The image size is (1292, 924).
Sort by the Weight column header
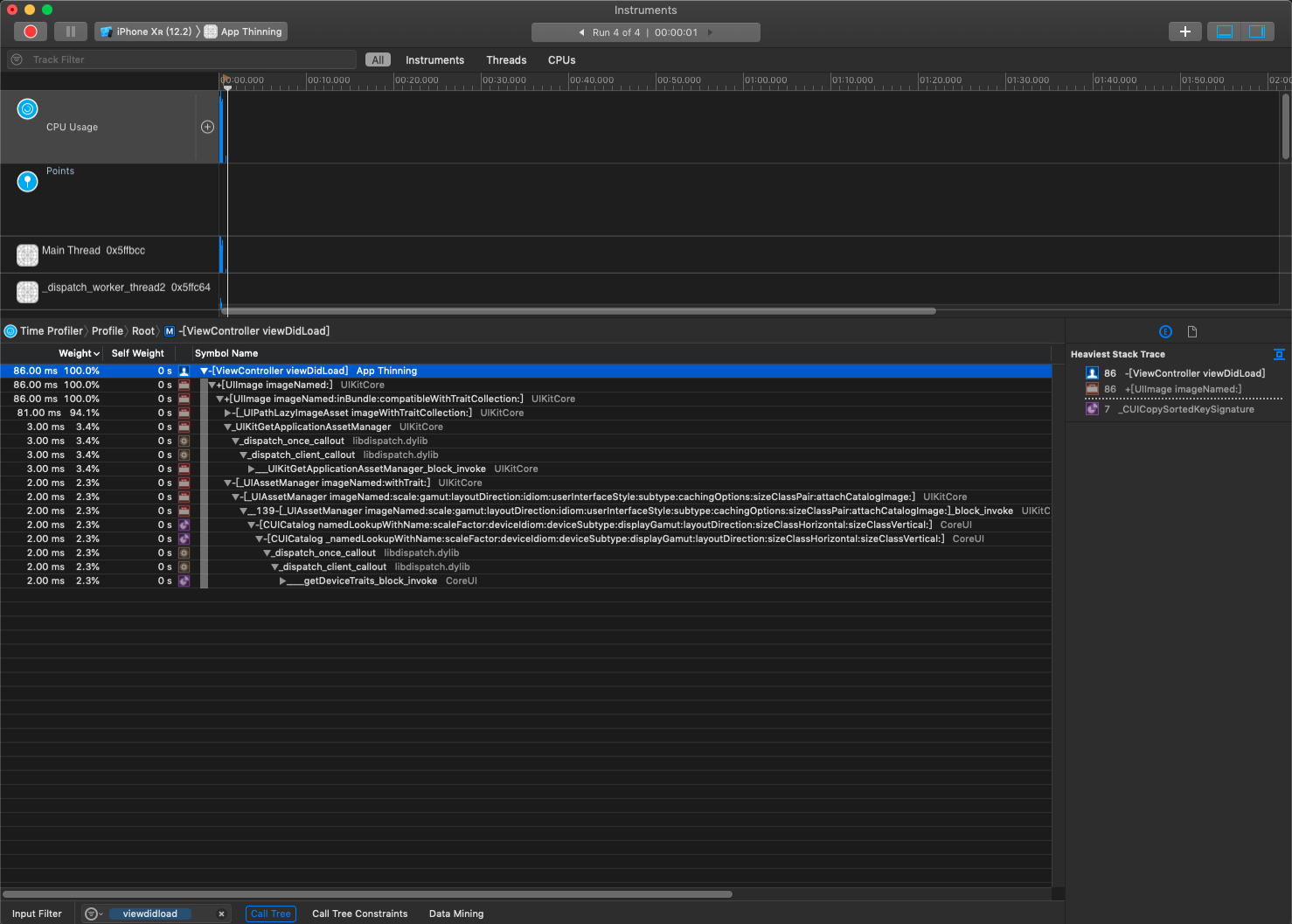79,353
